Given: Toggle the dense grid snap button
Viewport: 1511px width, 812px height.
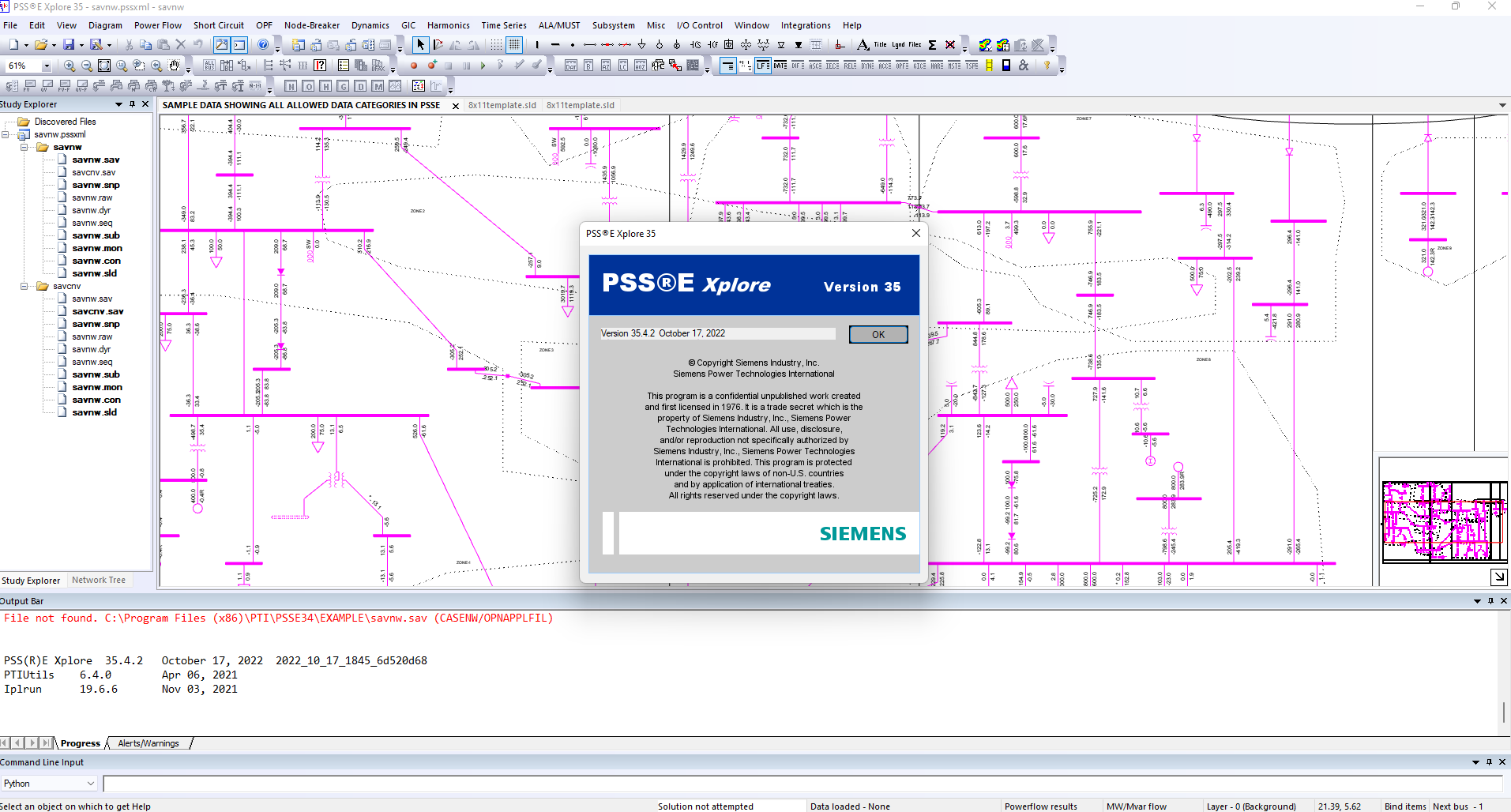Looking at the screenshot, I should [514, 45].
